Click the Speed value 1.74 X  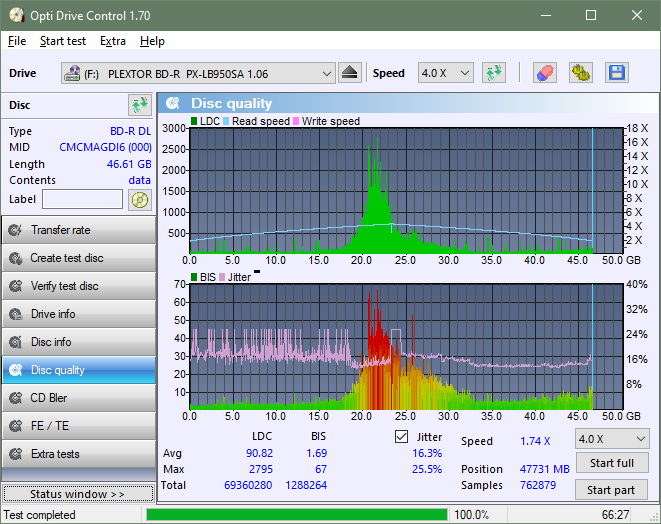pos(535,441)
